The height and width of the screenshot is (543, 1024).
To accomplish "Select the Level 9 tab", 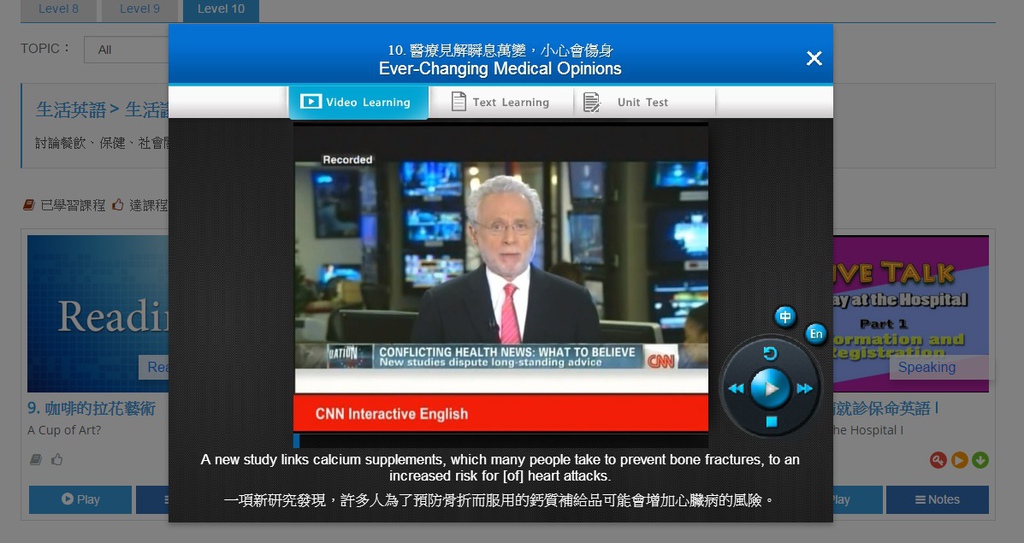I will click(x=139, y=9).
